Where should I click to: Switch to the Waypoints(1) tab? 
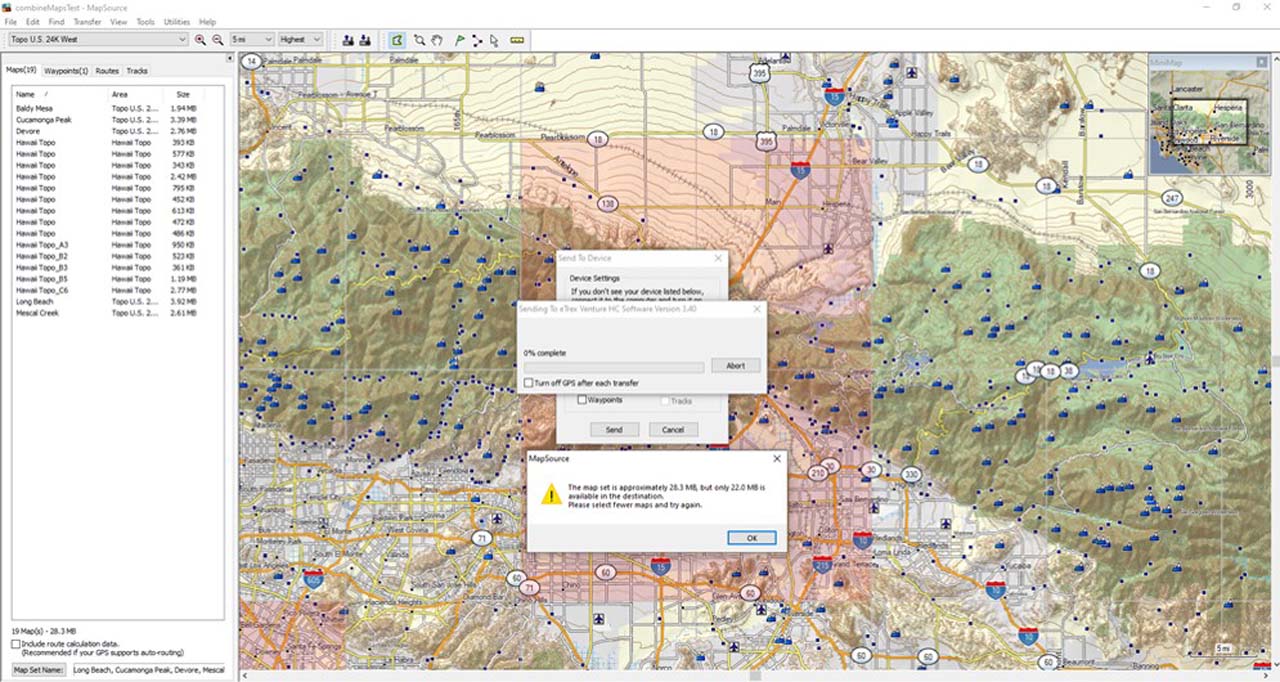(x=66, y=71)
